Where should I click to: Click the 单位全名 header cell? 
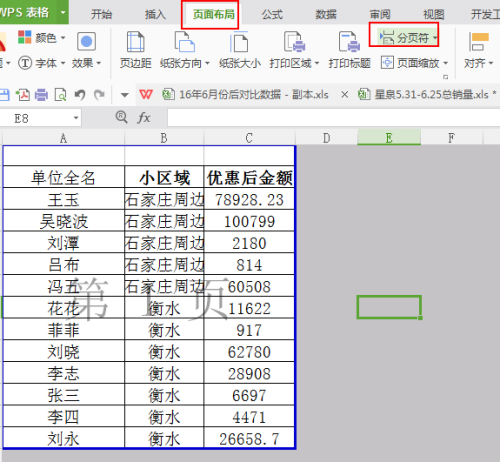pos(63,177)
